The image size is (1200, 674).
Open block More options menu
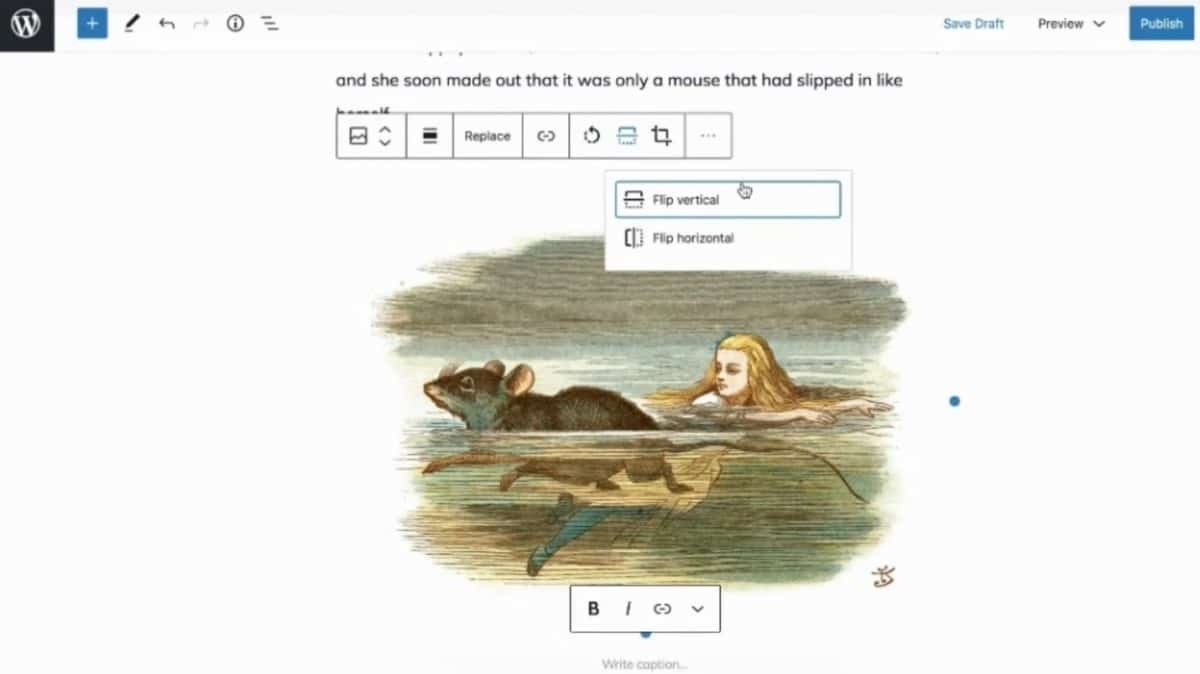point(708,136)
